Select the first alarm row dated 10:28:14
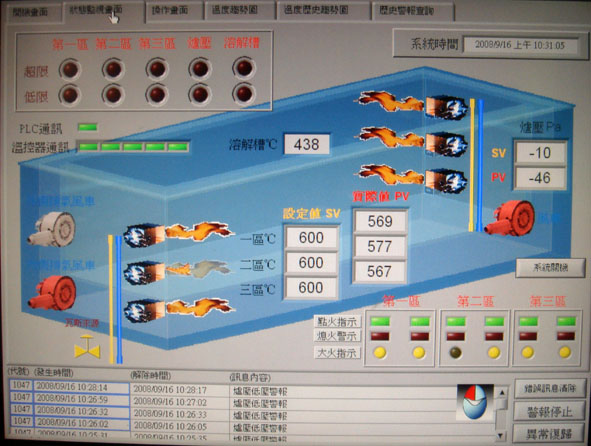591x446 pixels. point(251,389)
